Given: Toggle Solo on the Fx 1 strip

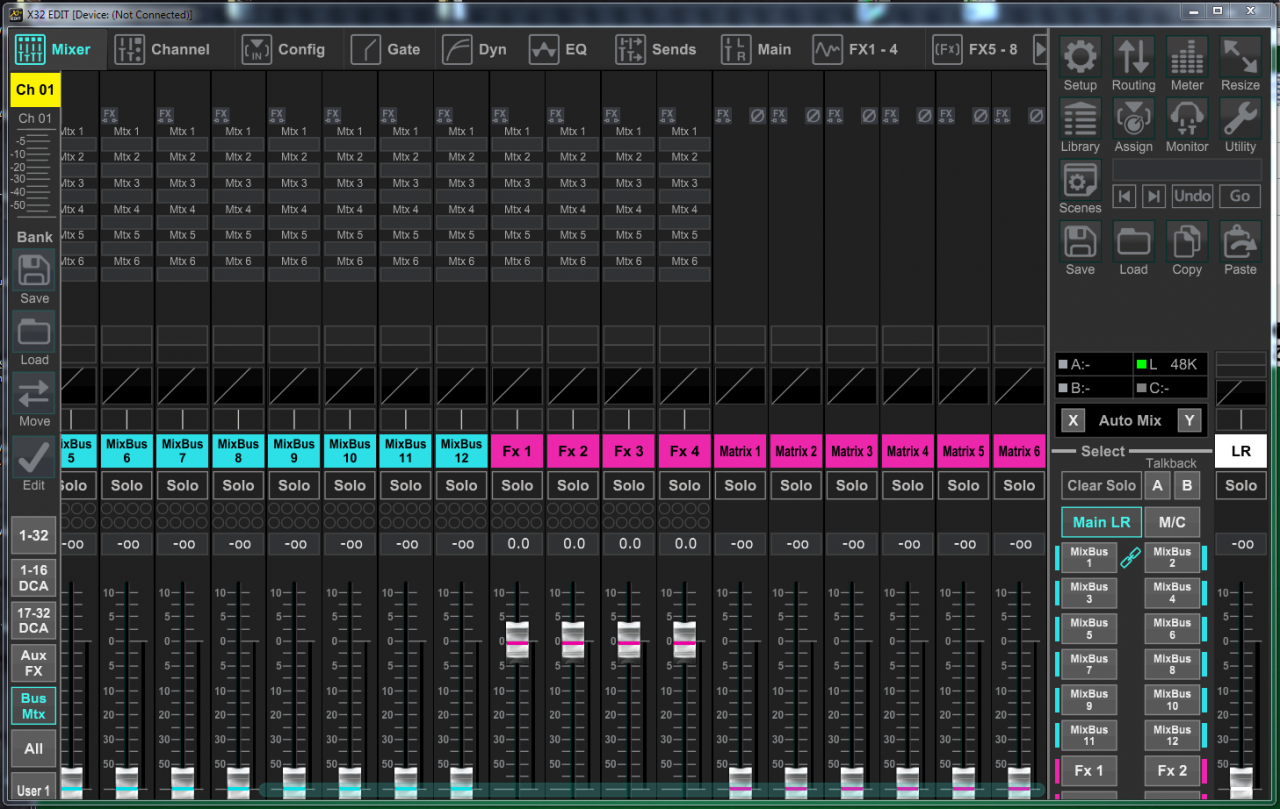Looking at the screenshot, I should tap(517, 486).
